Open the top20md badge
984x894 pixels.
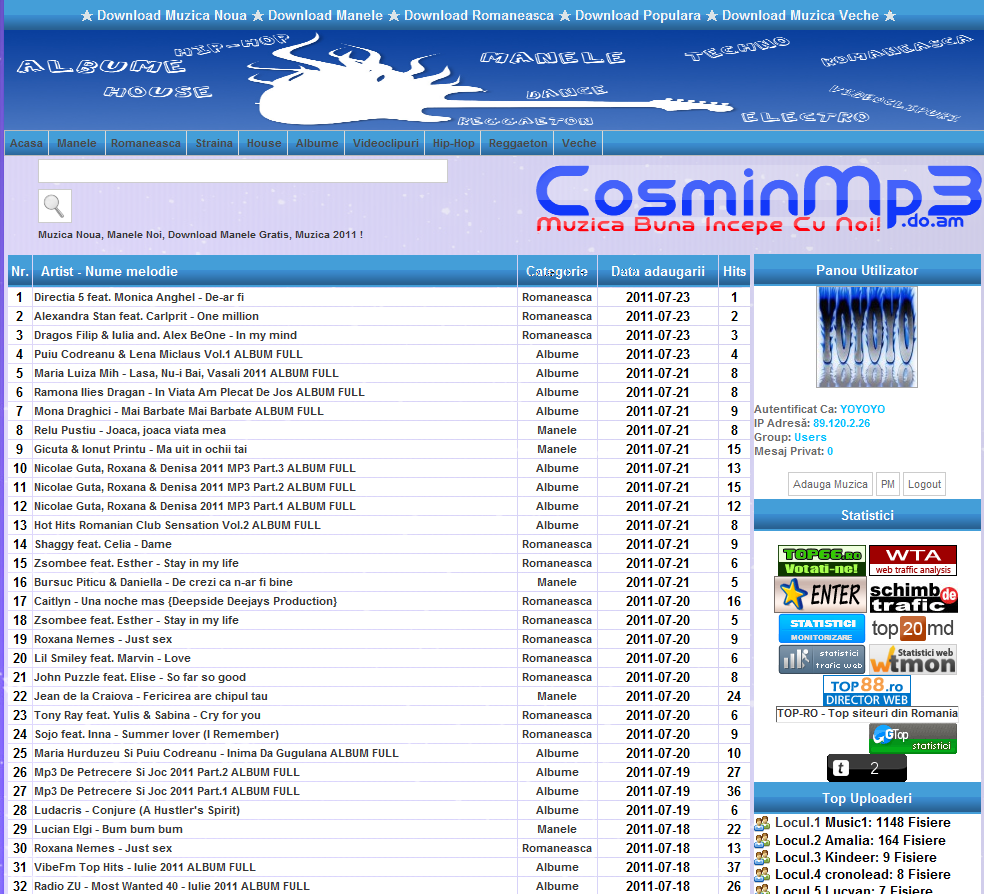coord(912,628)
